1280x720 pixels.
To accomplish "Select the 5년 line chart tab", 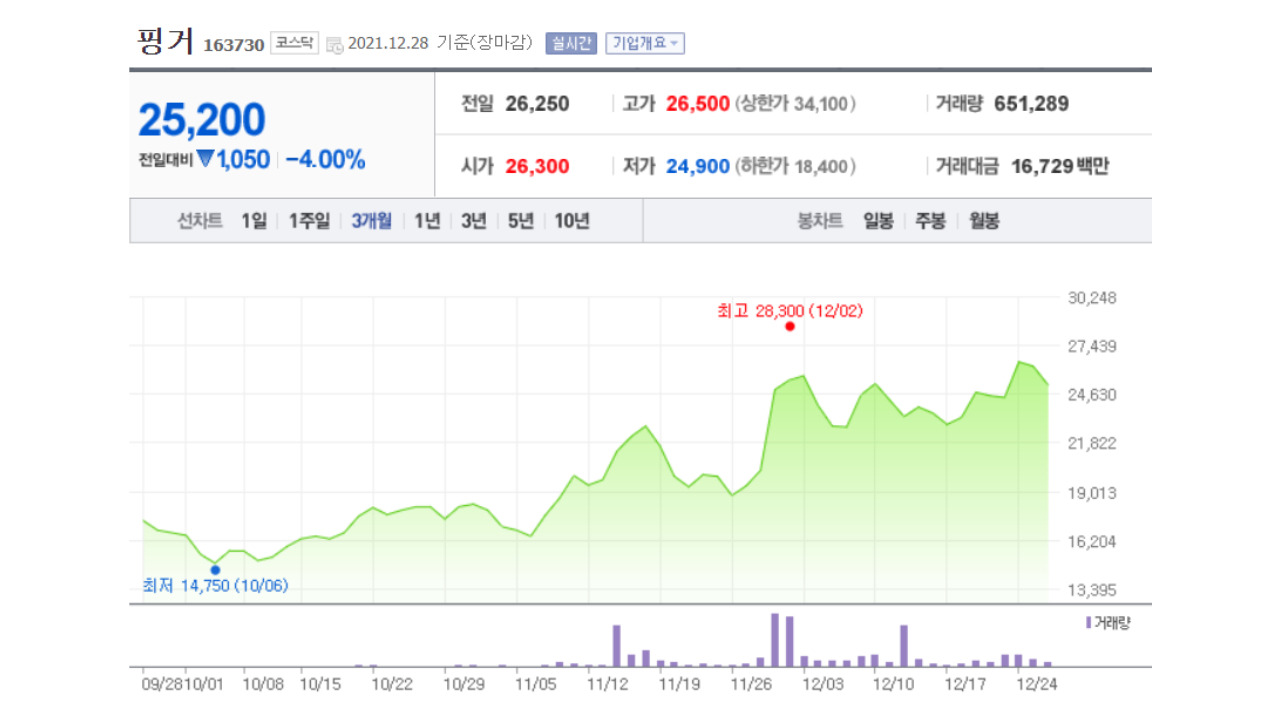I will point(521,222).
